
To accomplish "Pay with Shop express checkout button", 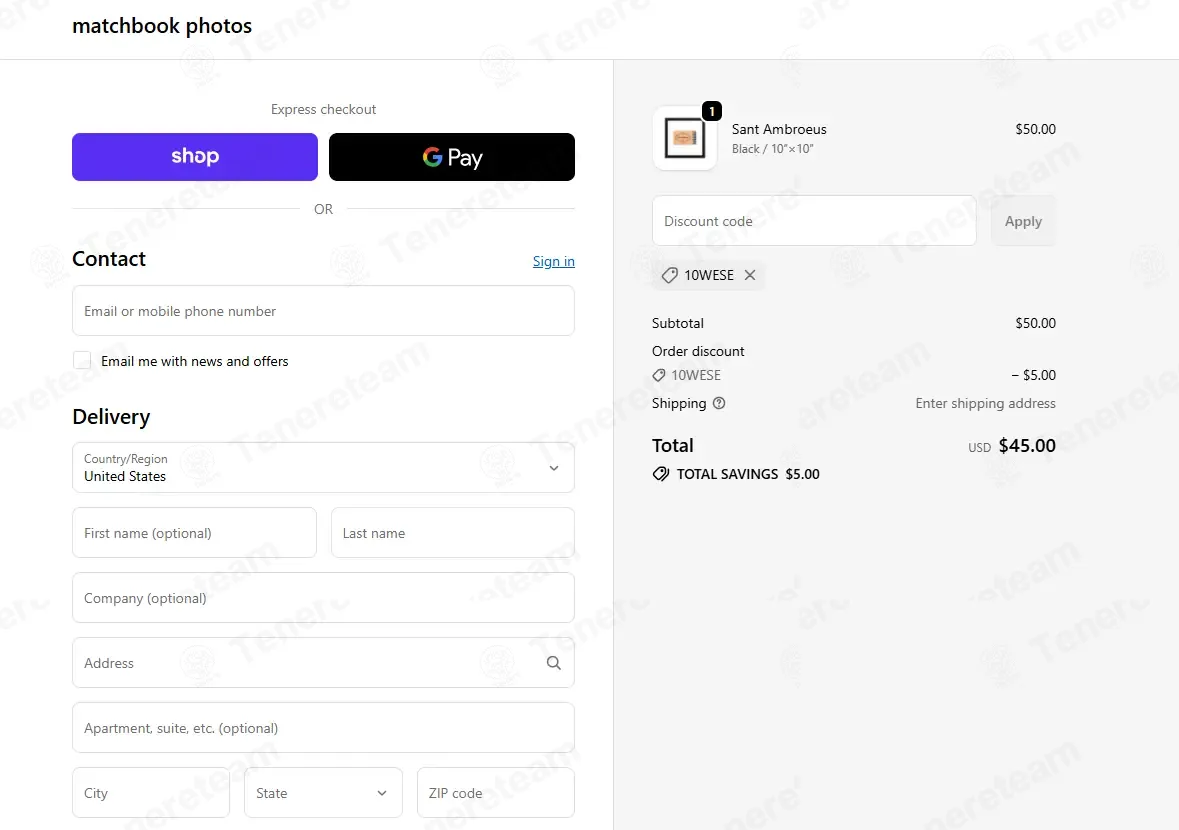I will point(195,157).
